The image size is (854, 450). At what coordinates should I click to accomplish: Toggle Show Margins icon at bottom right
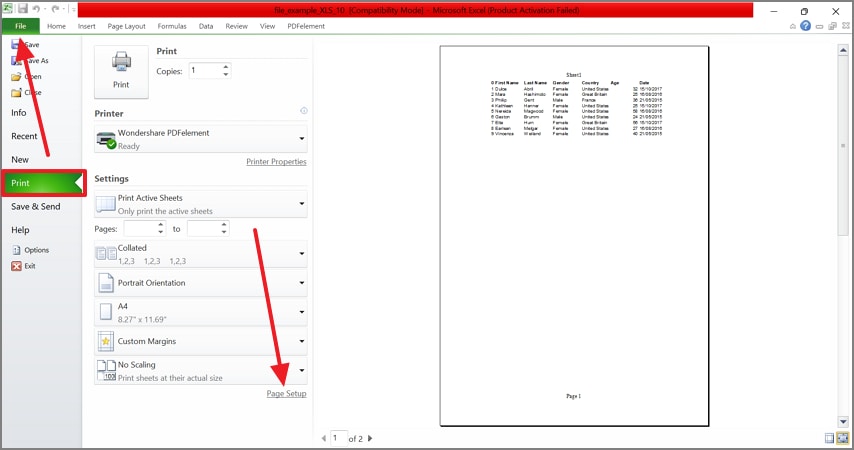tap(829, 438)
